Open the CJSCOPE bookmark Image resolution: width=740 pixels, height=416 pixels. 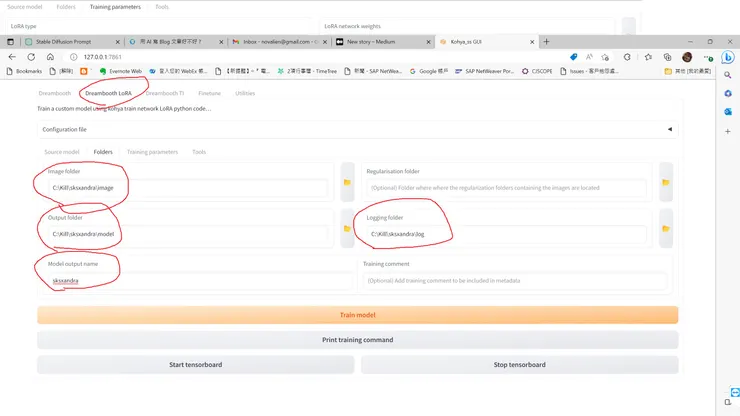pyautogui.click(x=537, y=71)
